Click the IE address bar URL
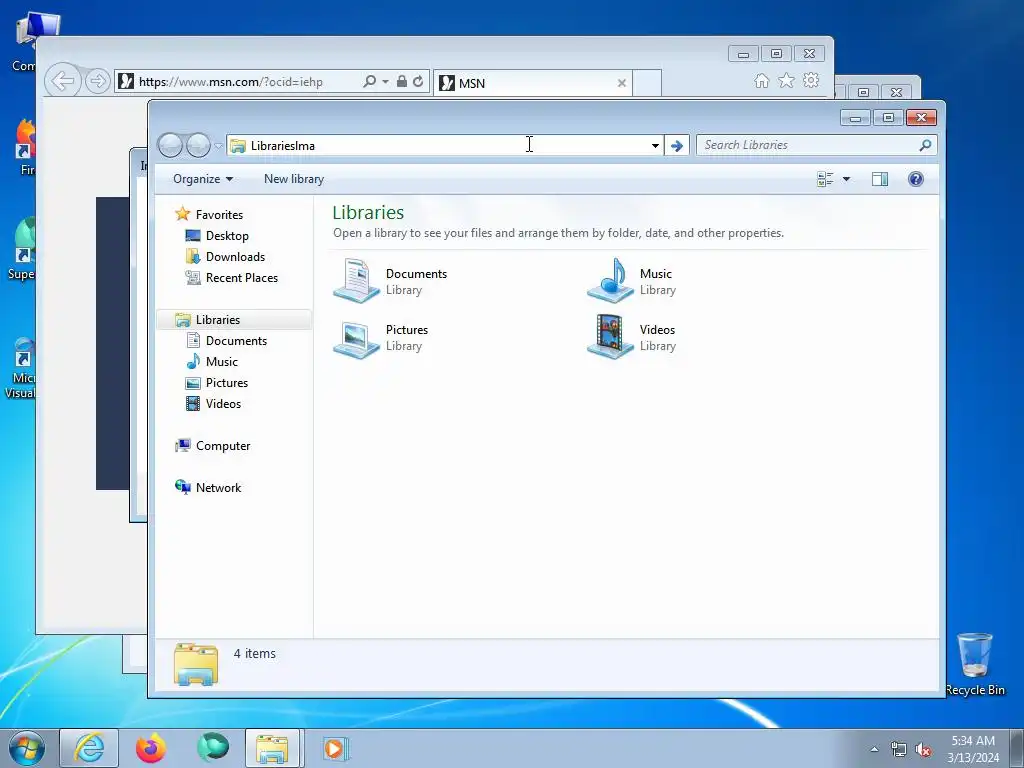 tap(231, 82)
